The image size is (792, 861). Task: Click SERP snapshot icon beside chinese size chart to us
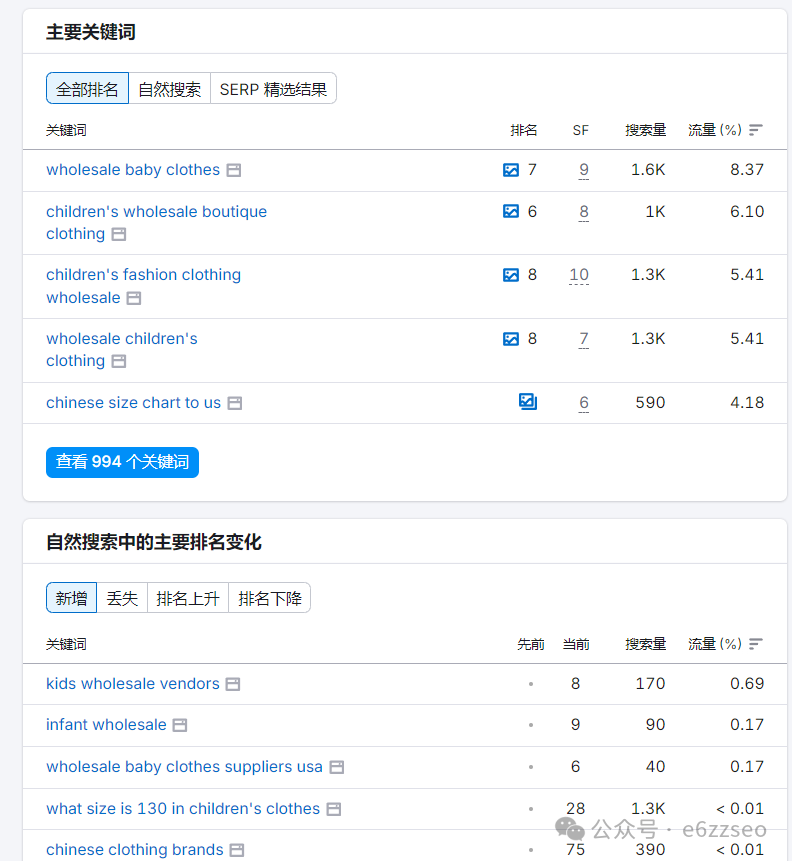click(235, 403)
